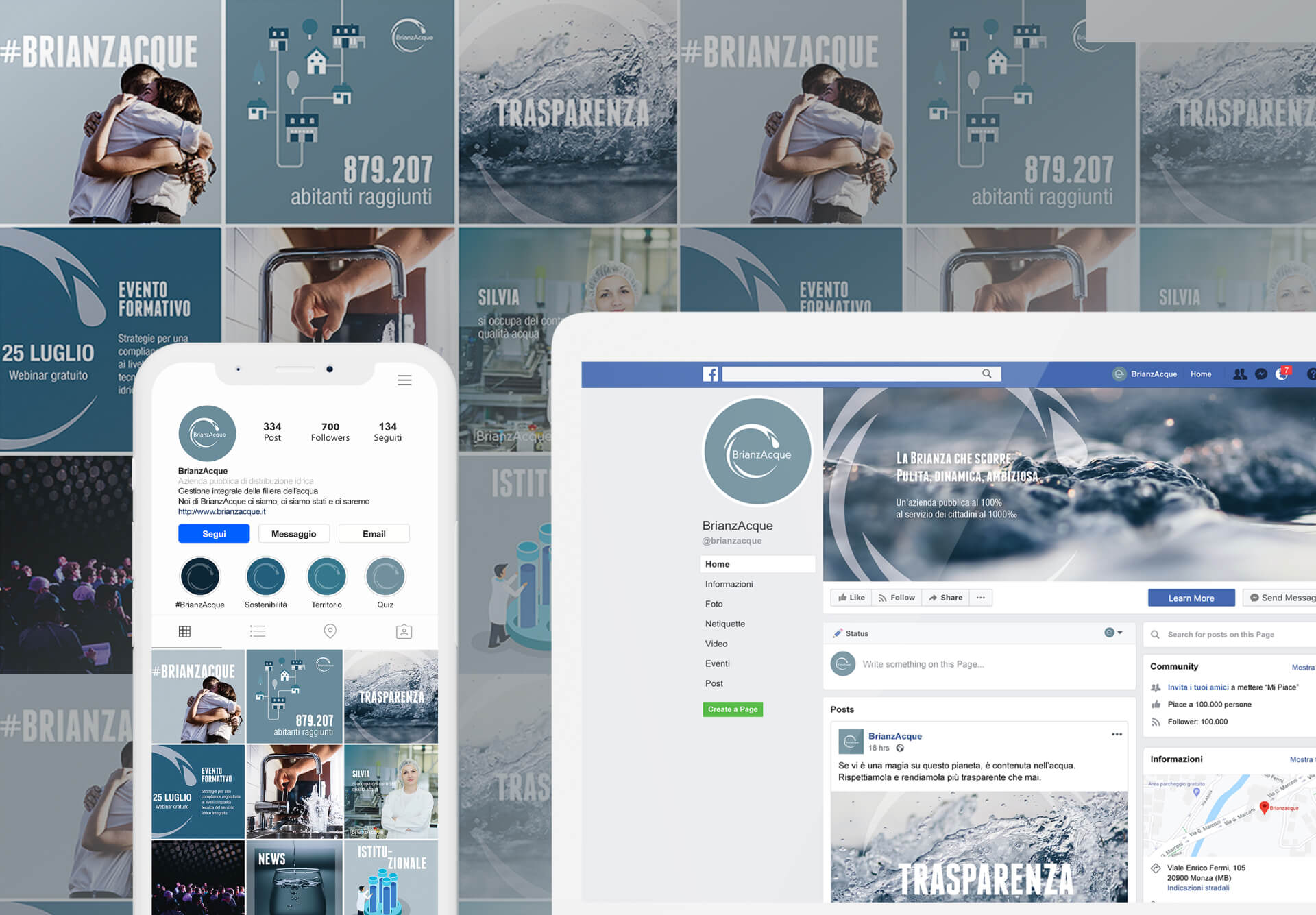Open the Instagram tagged photos tab

404,631
